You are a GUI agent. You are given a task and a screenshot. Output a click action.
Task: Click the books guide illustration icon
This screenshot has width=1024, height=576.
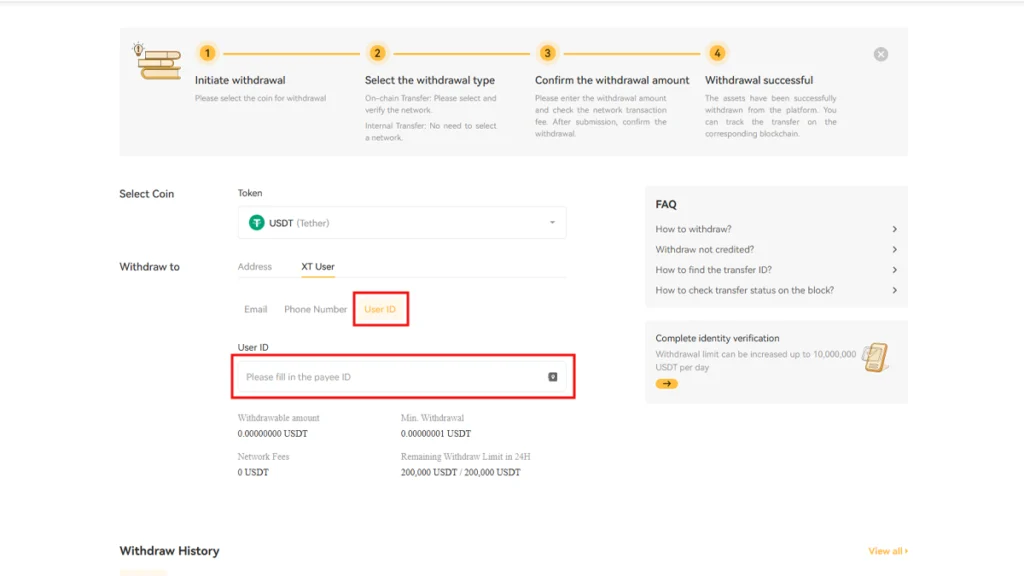[x=157, y=61]
